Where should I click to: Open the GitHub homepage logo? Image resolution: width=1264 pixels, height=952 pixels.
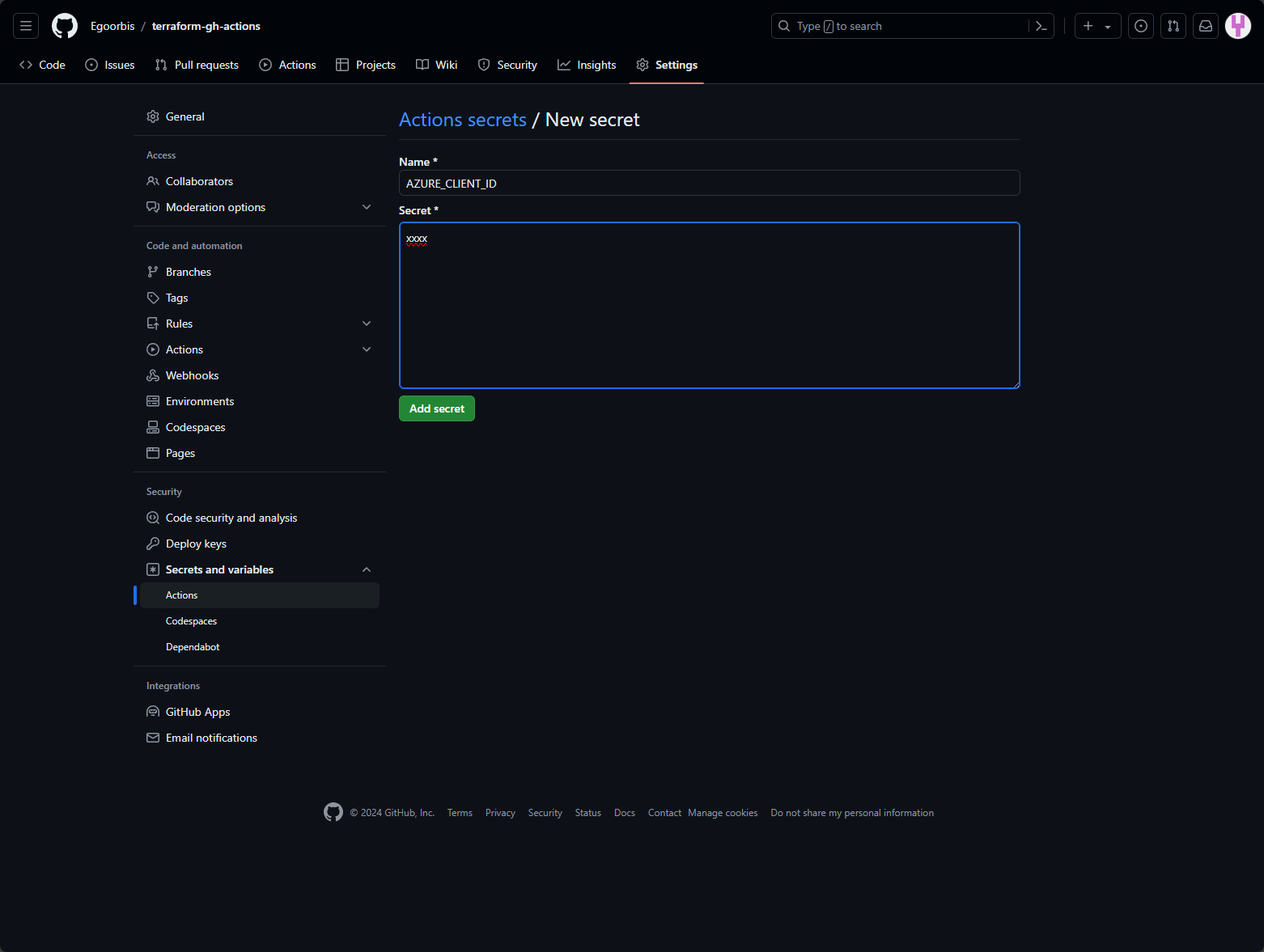65,26
